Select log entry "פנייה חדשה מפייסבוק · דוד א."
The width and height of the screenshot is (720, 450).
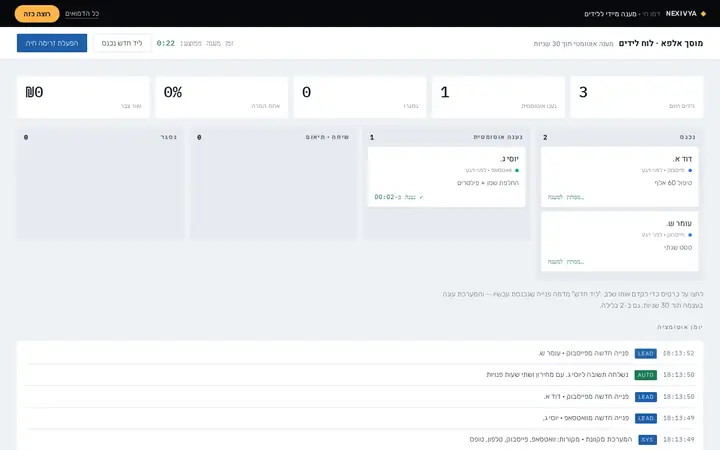(x=586, y=396)
